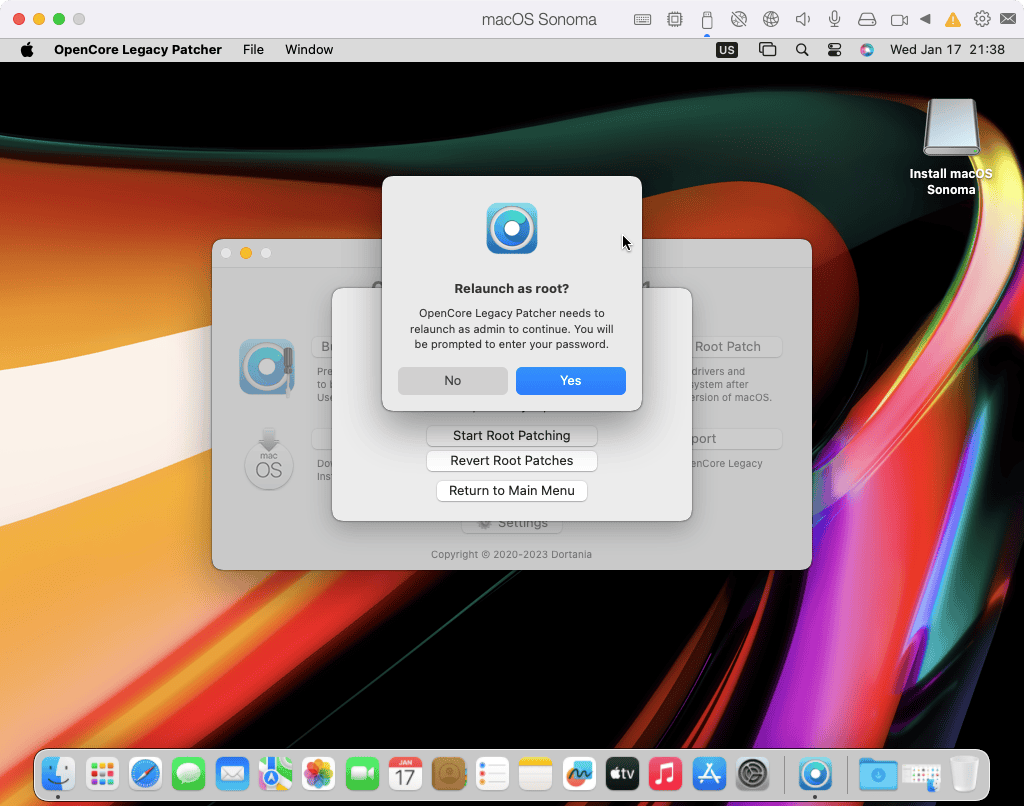Open System Settings from the Dock
Viewport: 1024px width, 806px height.
(752, 773)
